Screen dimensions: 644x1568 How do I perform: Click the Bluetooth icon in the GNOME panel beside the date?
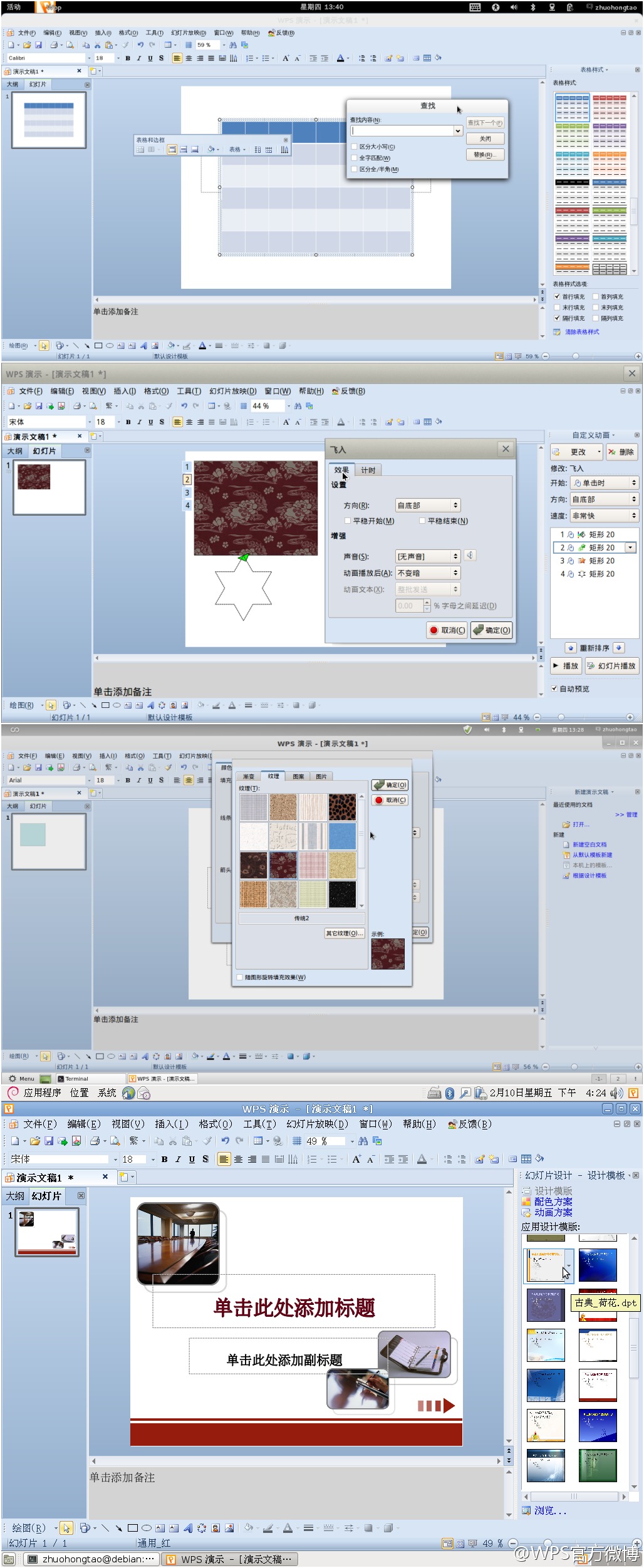click(x=449, y=1093)
